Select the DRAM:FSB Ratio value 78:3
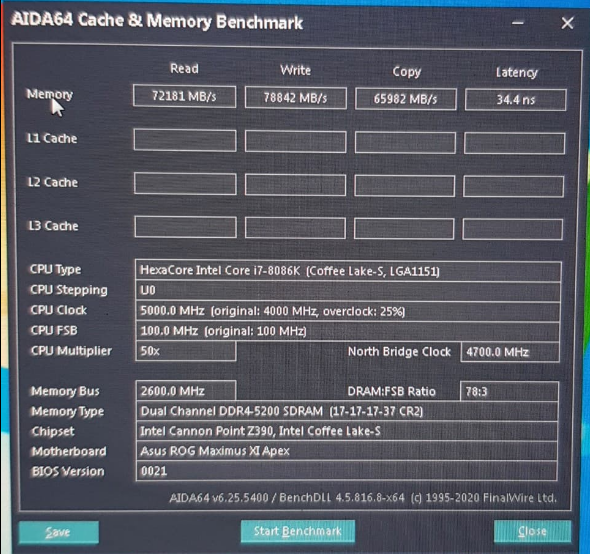The image size is (590, 554). (x=509, y=392)
